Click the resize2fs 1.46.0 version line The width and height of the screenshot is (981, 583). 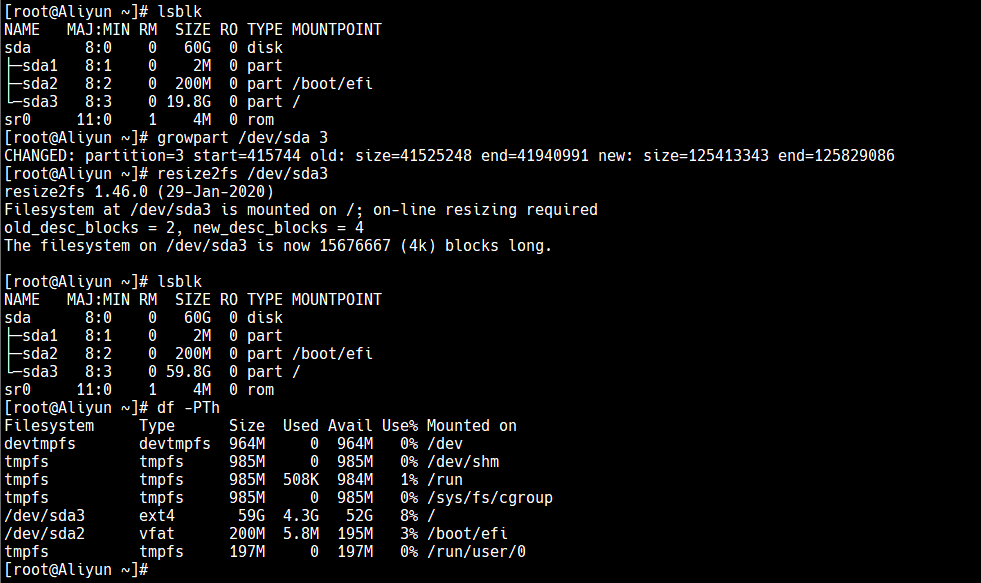139,192
